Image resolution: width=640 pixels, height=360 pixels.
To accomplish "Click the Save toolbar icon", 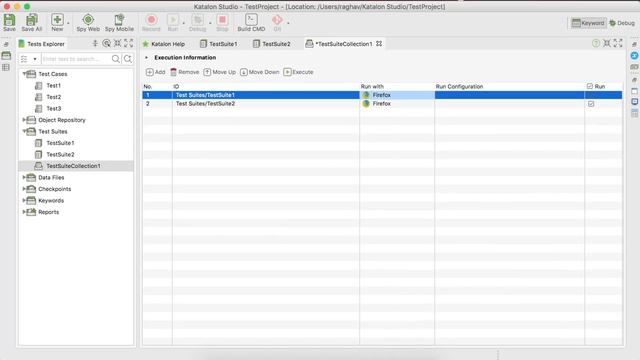I will coord(9,22).
